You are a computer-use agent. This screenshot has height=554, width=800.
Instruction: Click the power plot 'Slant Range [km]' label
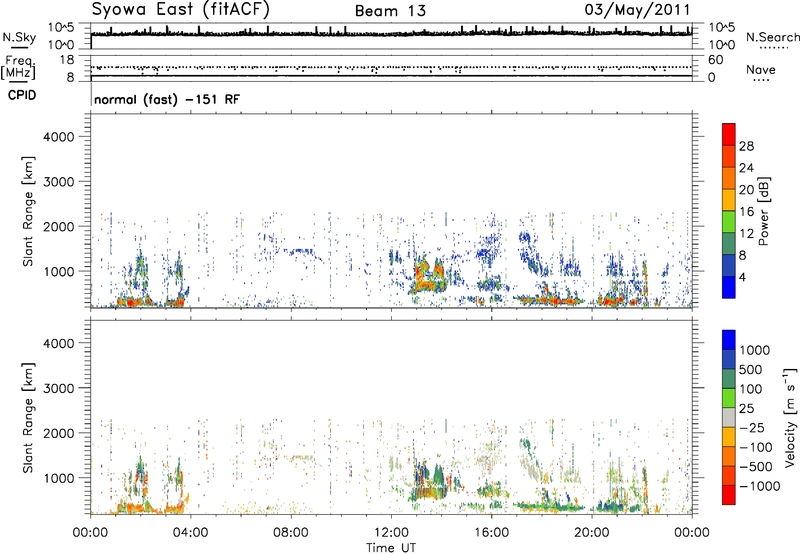(28, 211)
